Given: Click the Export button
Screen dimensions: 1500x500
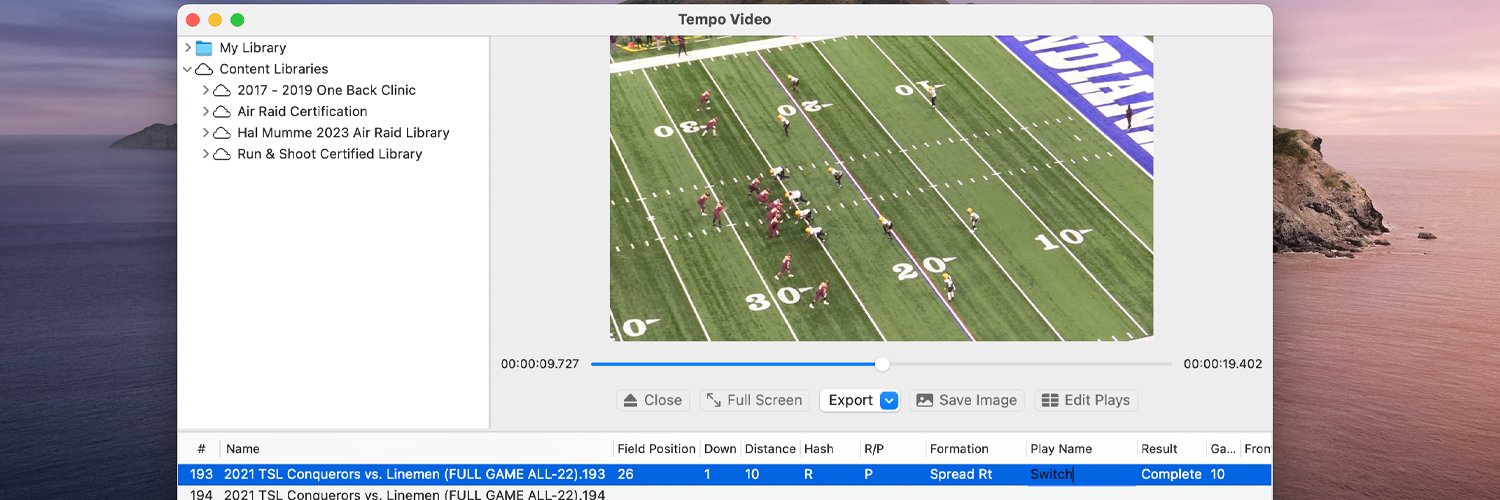Looking at the screenshot, I should click(851, 400).
